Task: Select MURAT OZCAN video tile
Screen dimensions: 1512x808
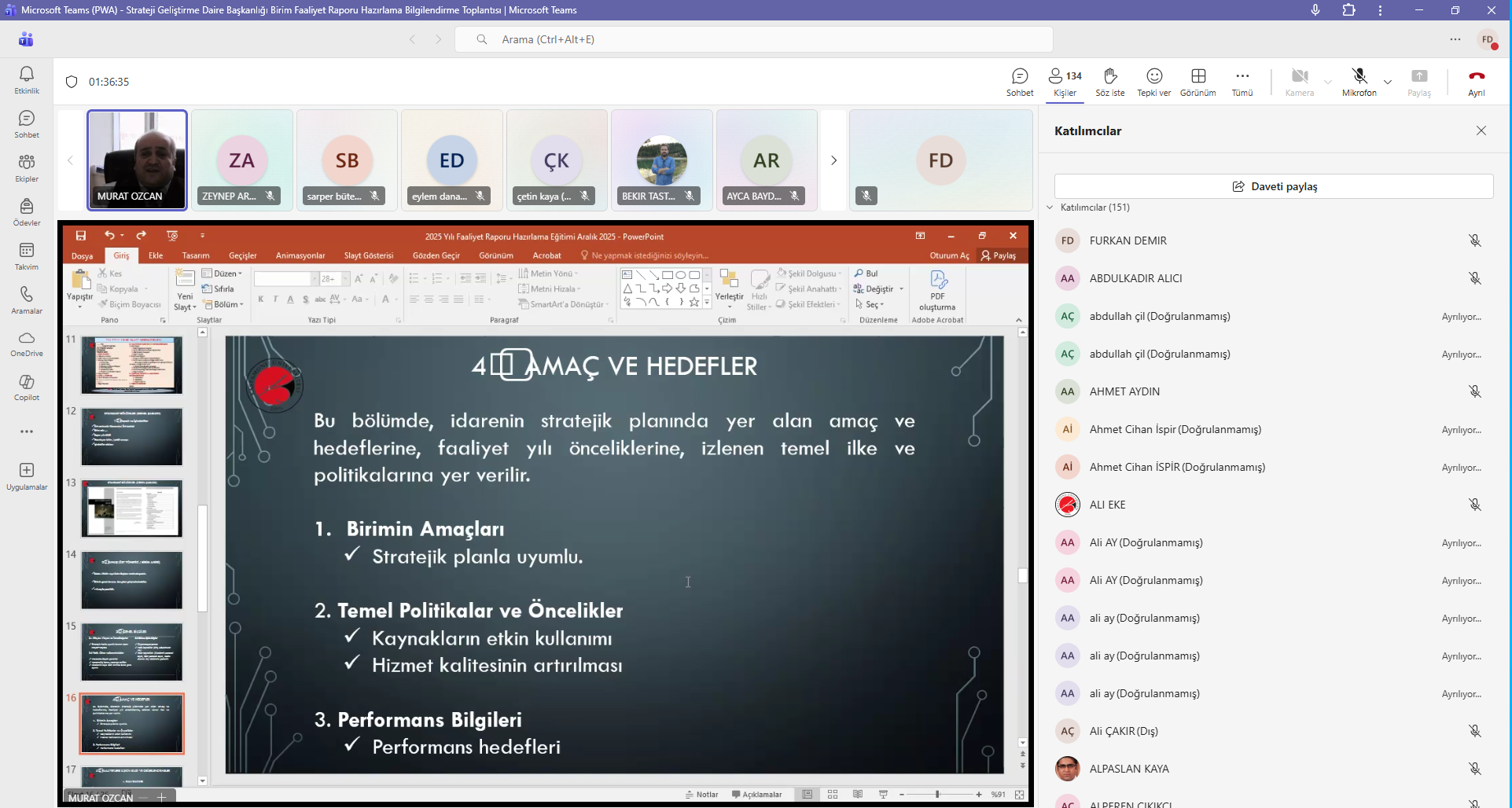Action: tap(137, 160)
